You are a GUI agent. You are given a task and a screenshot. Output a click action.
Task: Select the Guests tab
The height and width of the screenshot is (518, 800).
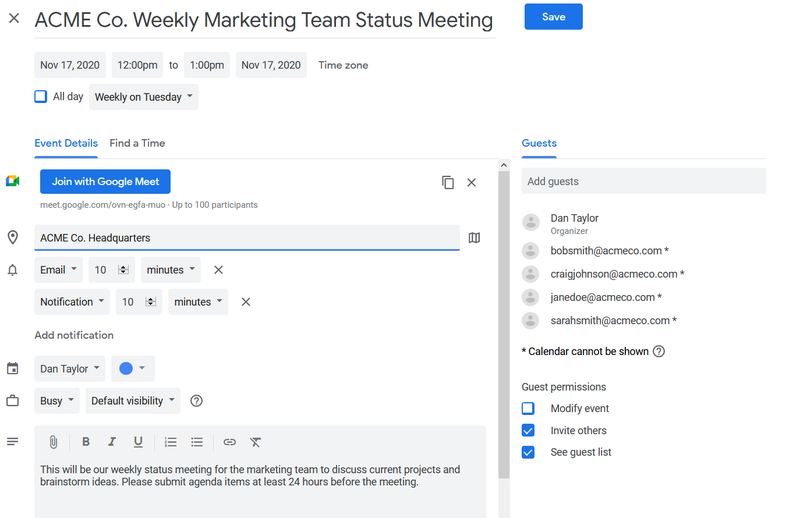(539, 143)
